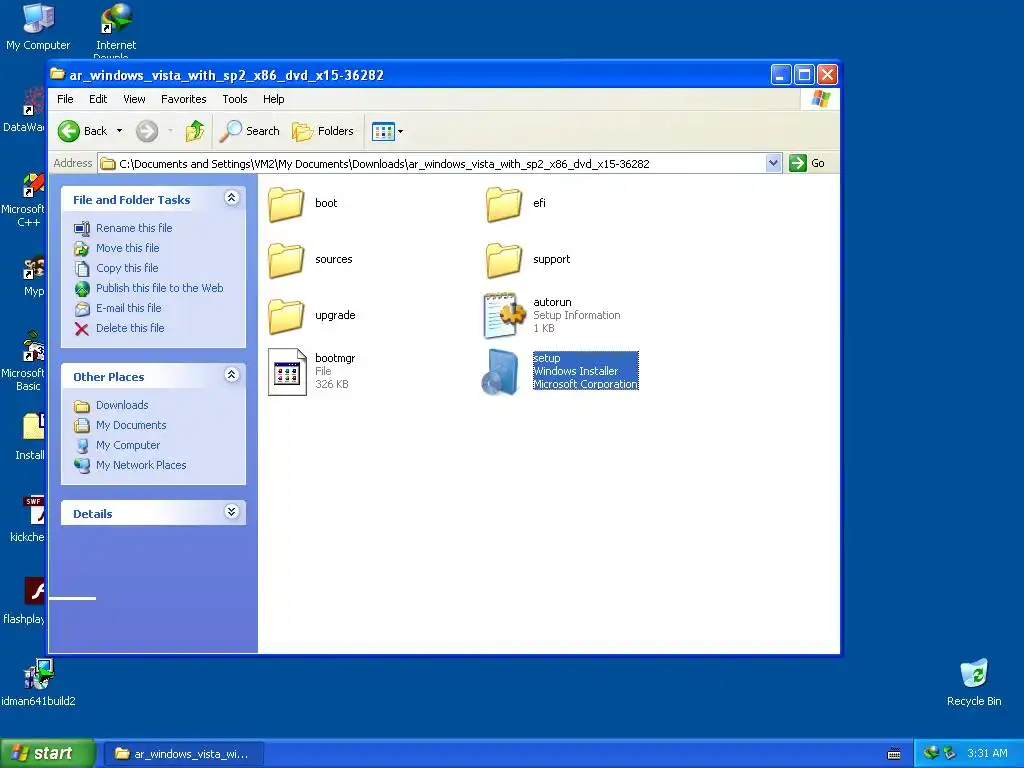Select the kickche SWF desktop icon

[27, 519]
